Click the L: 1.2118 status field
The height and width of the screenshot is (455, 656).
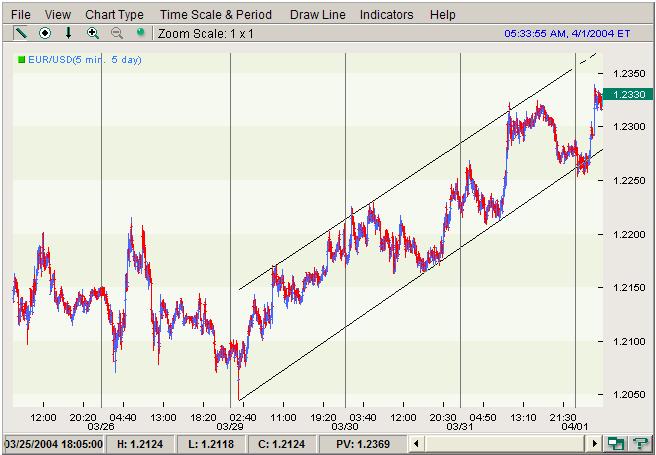(x=211, y=444)
